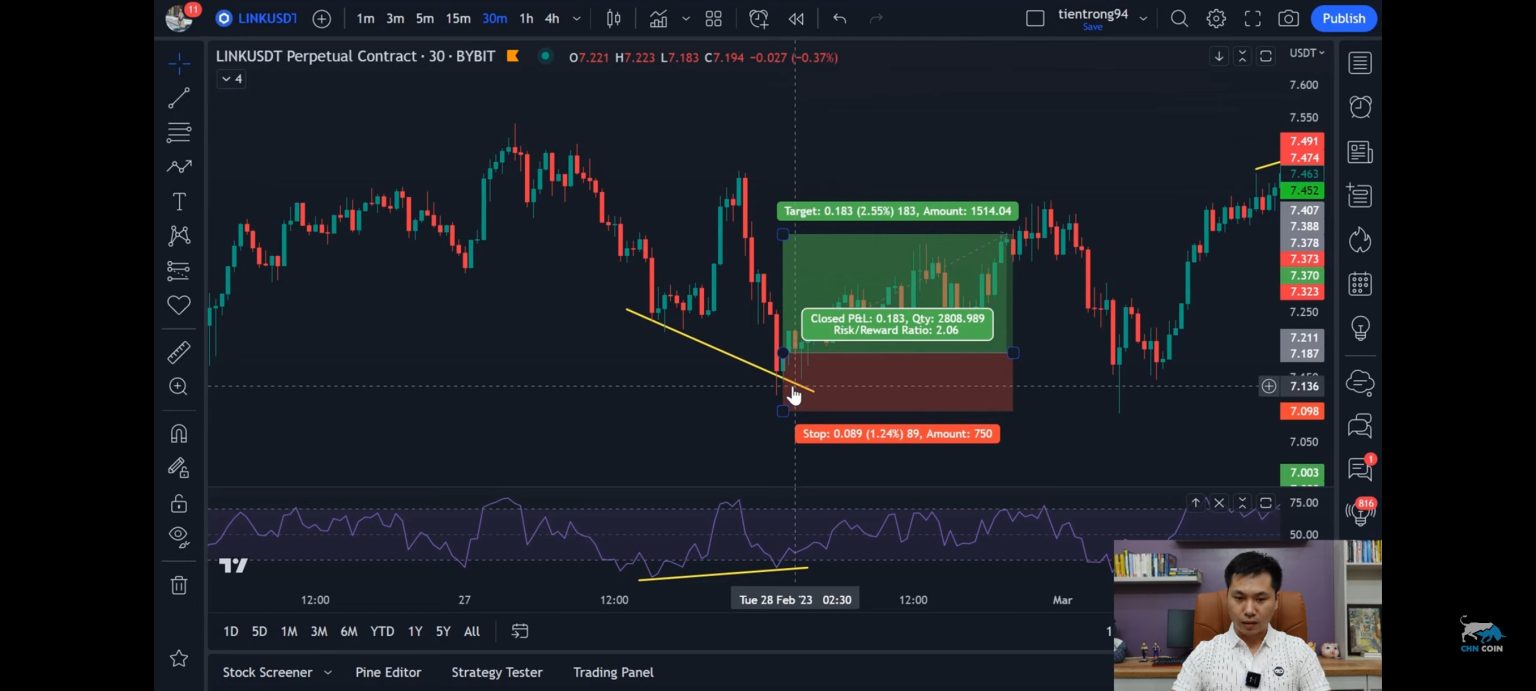Select the ruler measure tool

tap(179, 352)
